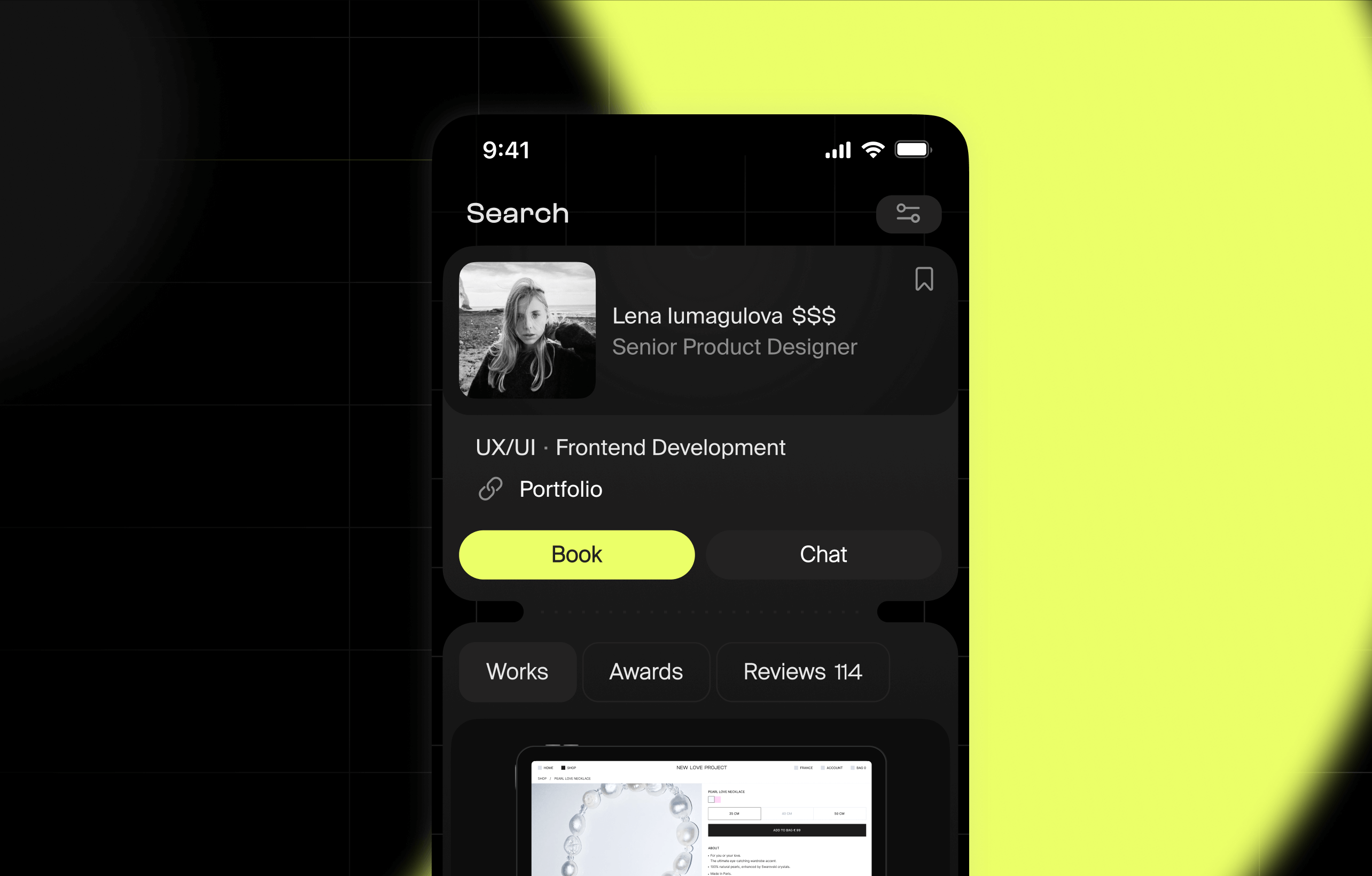
Task: Click the Book button
Action: 577,554
